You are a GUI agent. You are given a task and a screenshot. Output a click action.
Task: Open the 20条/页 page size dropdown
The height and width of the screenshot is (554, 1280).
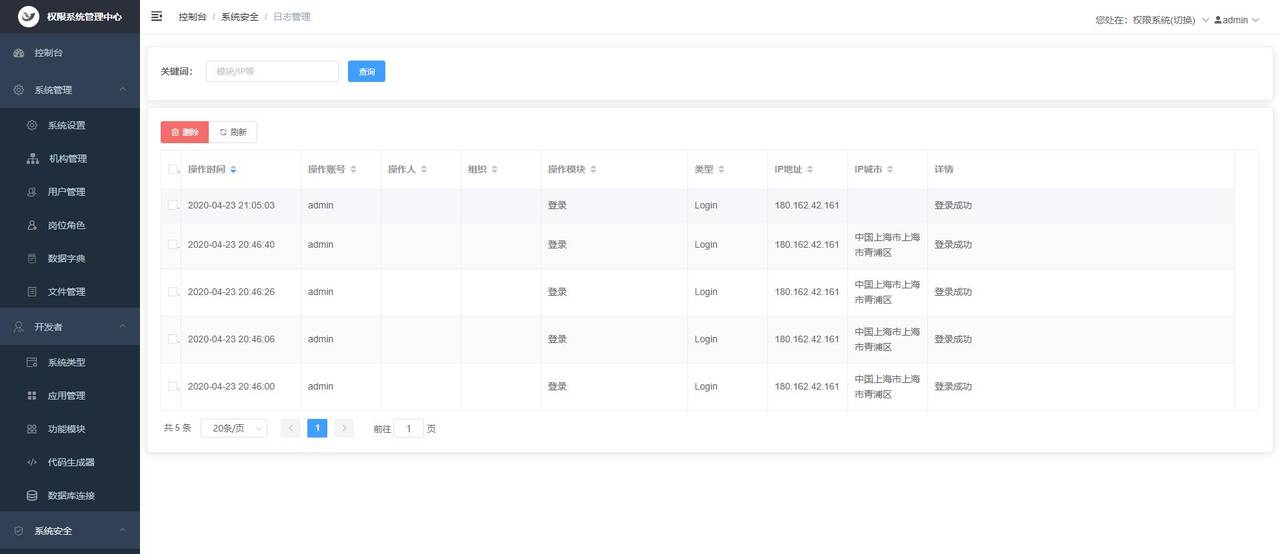click(234, 428)
